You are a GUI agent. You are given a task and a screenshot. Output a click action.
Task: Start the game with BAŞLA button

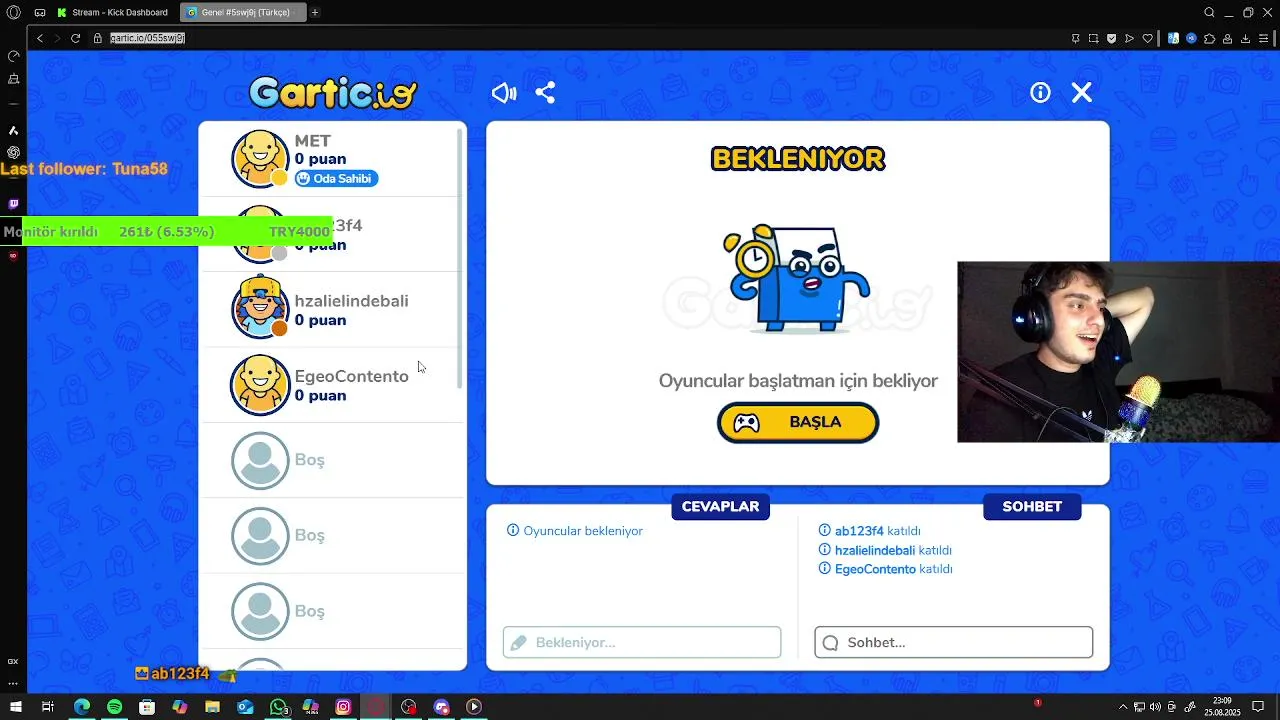[798, 422]
